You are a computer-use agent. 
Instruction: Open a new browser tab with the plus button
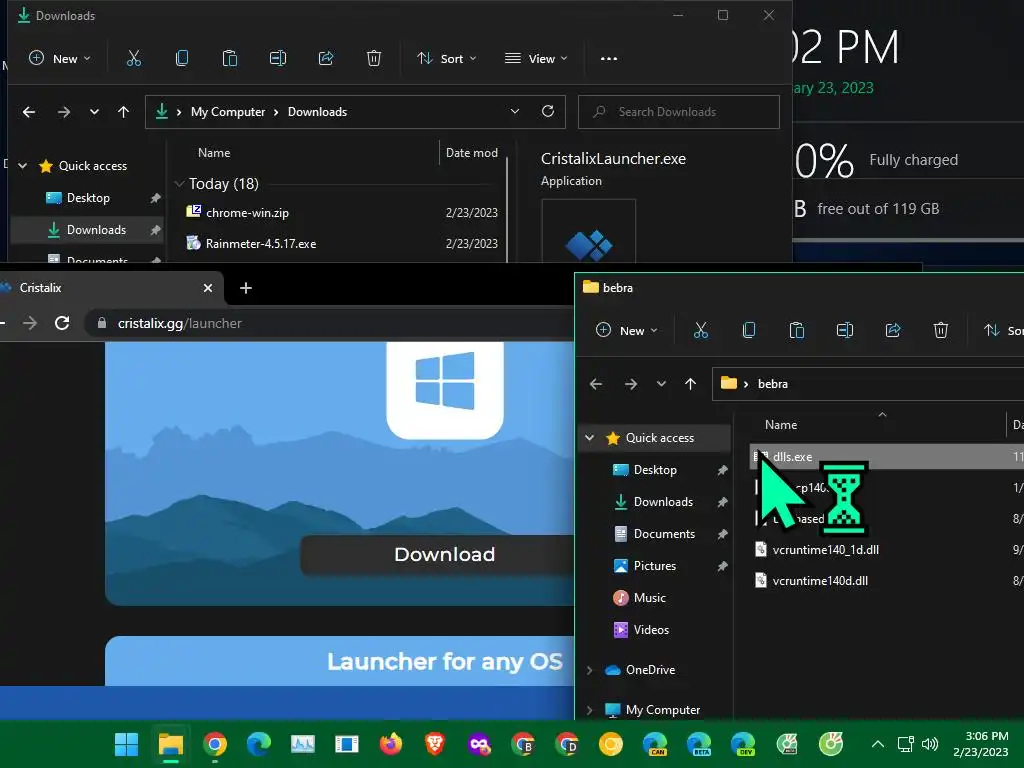click(246, 288)
